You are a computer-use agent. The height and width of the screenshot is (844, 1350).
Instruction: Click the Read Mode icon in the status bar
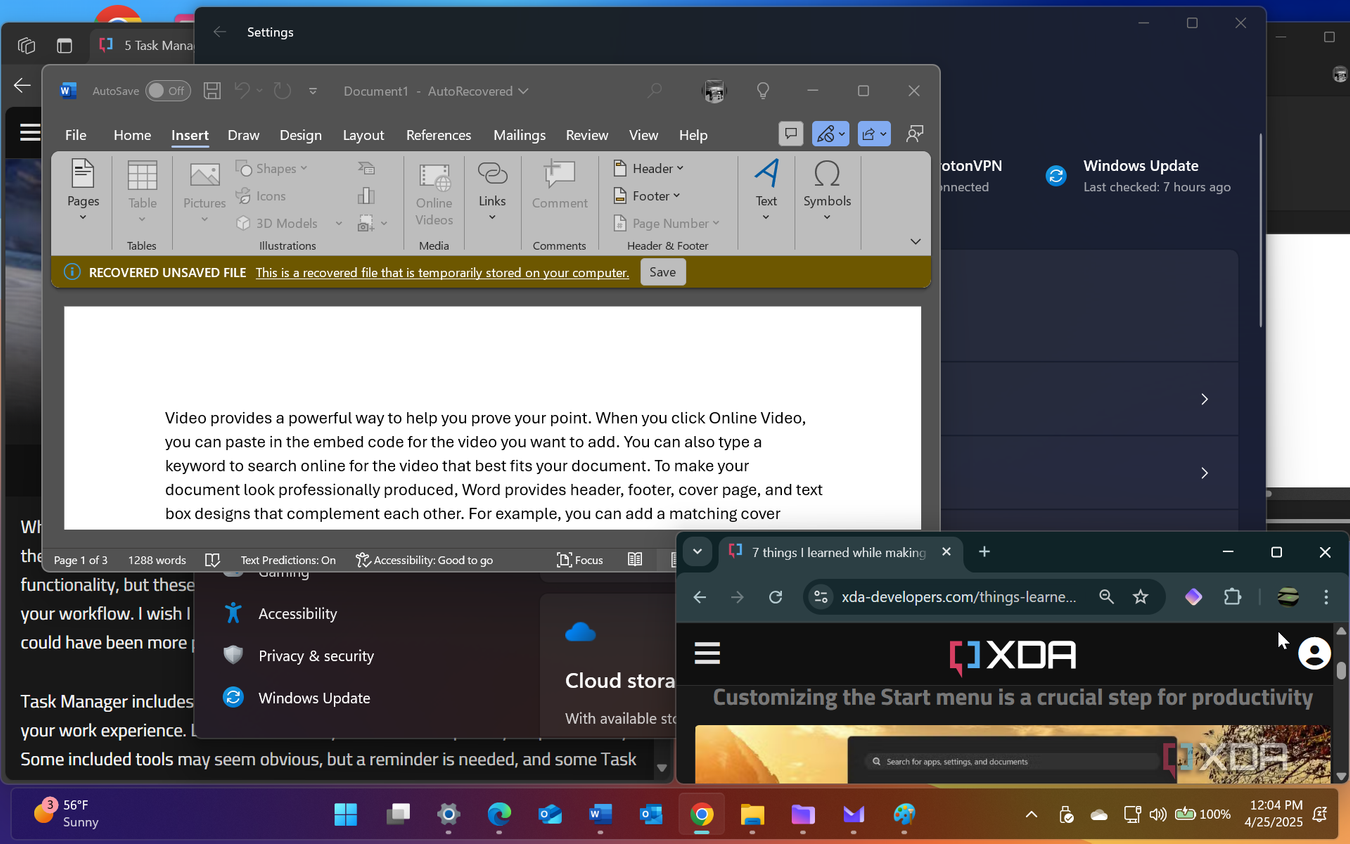(x=635, y=560)
